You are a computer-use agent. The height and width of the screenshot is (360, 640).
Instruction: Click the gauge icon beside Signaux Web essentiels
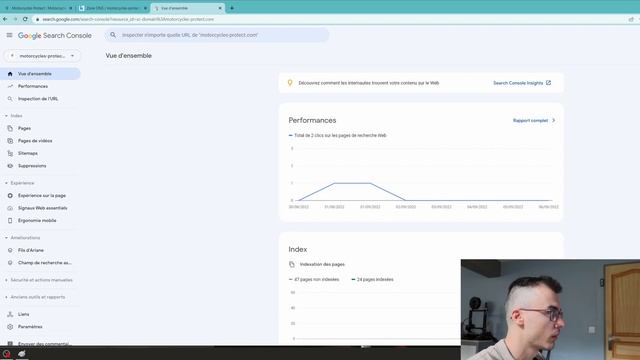[10, 208]
